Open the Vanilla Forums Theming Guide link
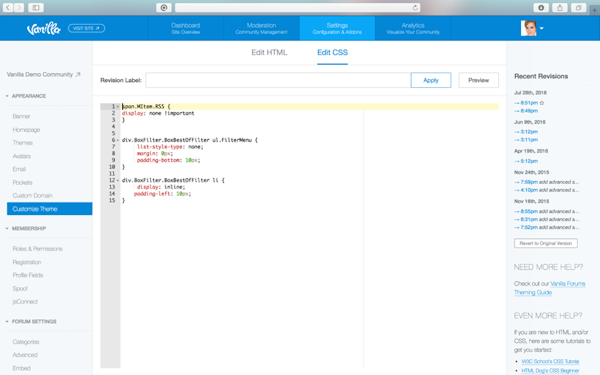The image size is (600, 375). (x=550, y=288)
